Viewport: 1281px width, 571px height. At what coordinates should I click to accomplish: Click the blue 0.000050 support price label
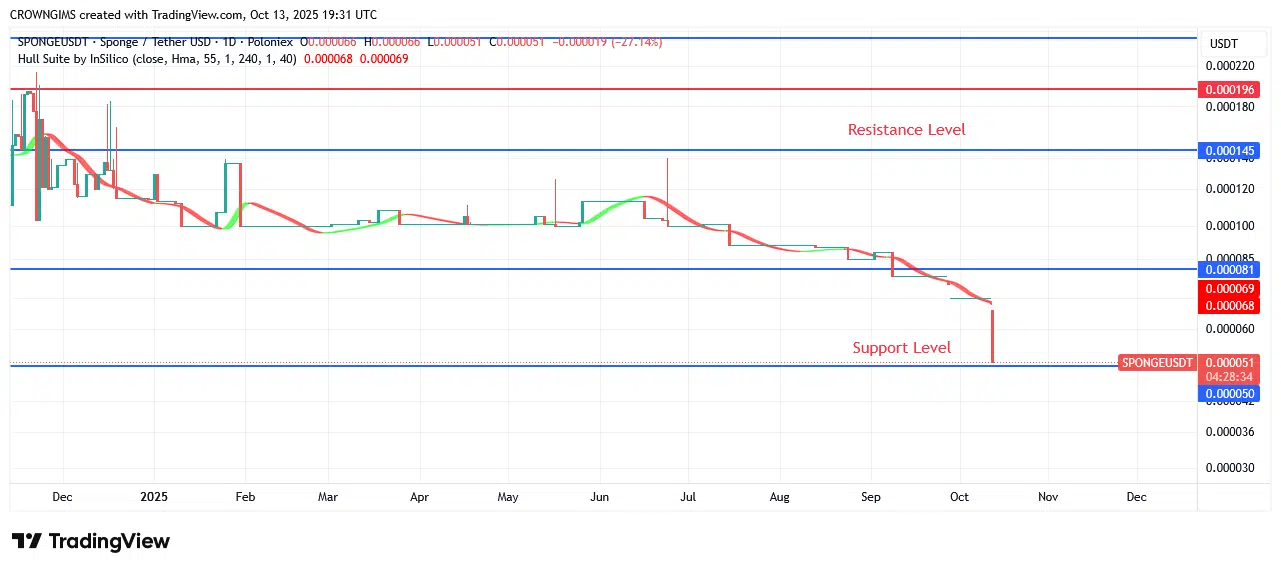(1230, 394)
